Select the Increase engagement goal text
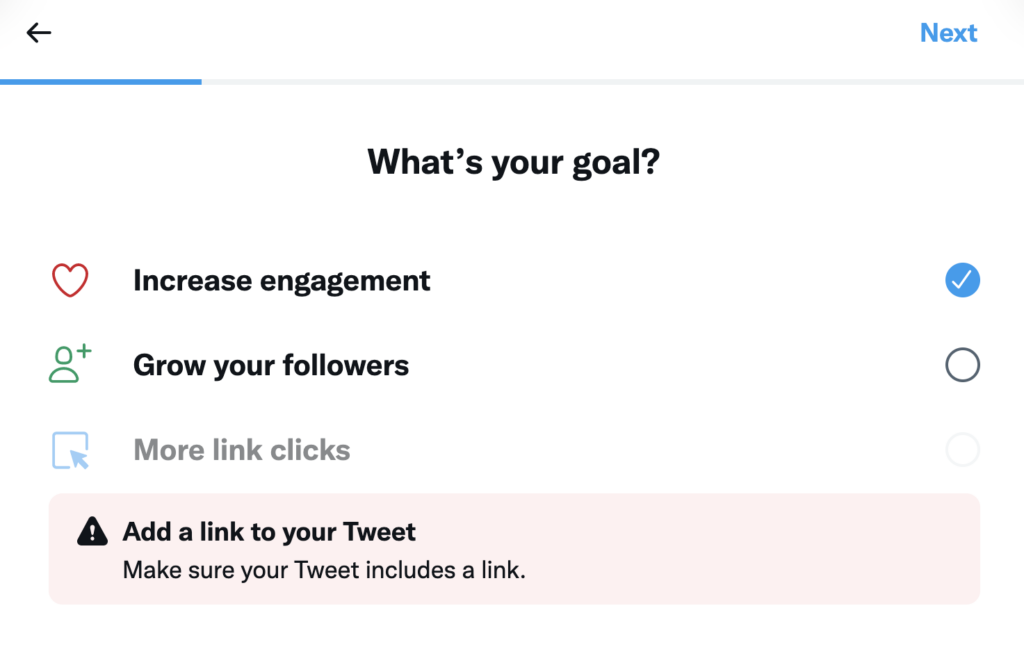 tap(281, 280)
